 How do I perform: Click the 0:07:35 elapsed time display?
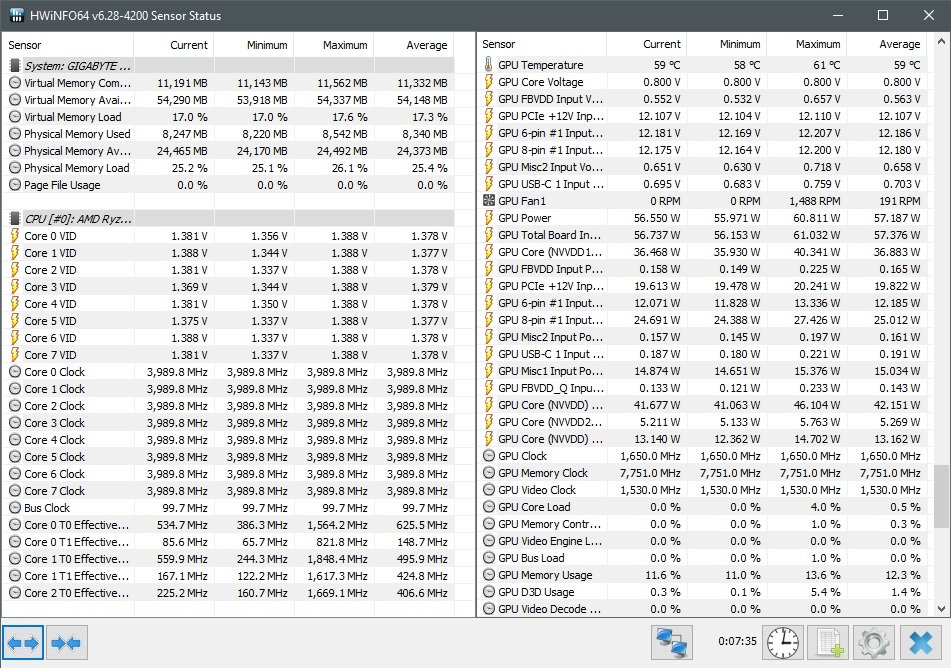[x=737, y=641]
